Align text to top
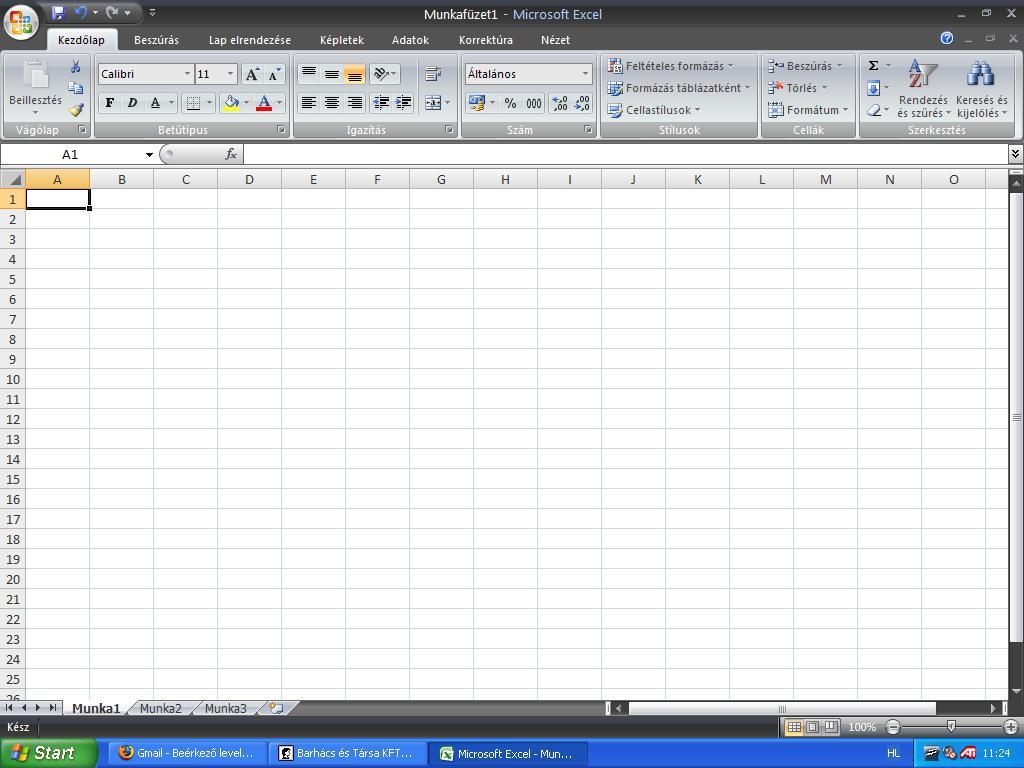 309,74
